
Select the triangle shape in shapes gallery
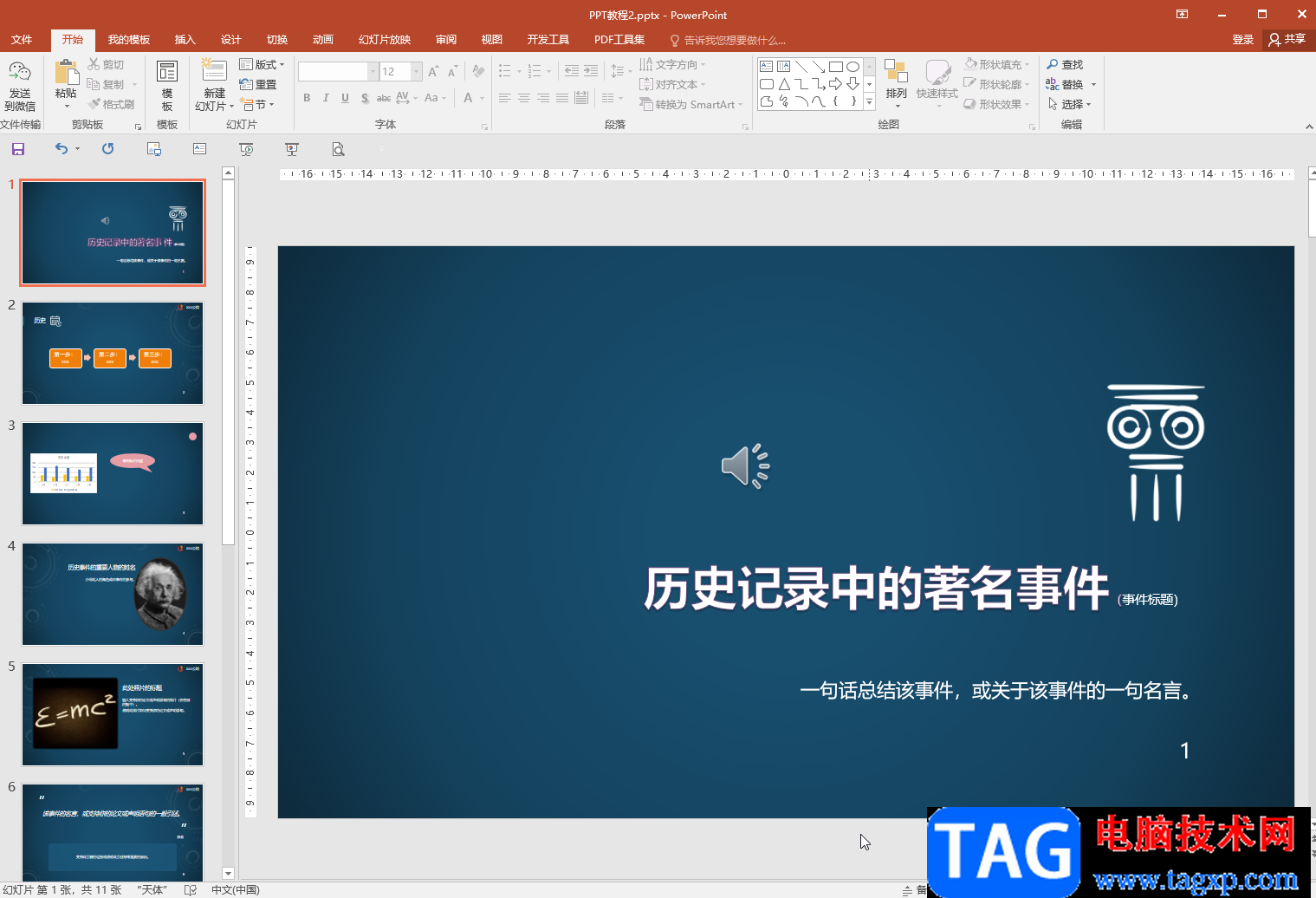(x=783, y=84)
